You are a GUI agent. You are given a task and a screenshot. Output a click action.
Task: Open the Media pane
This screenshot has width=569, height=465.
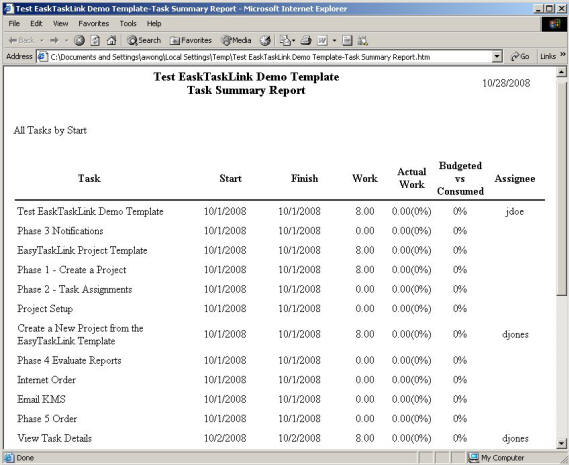tap(237, 40)
